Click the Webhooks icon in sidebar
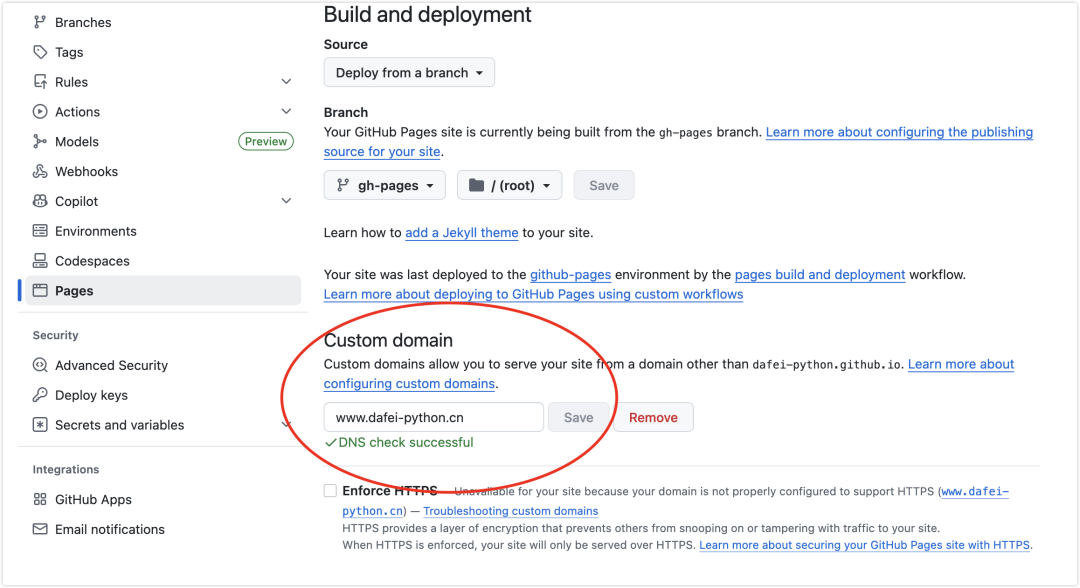 [x=40, y=171]
